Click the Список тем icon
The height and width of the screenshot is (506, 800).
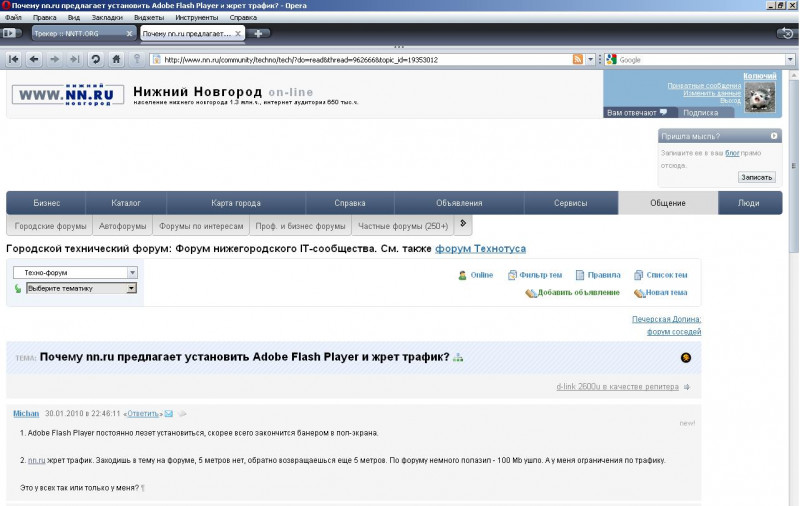638,275
